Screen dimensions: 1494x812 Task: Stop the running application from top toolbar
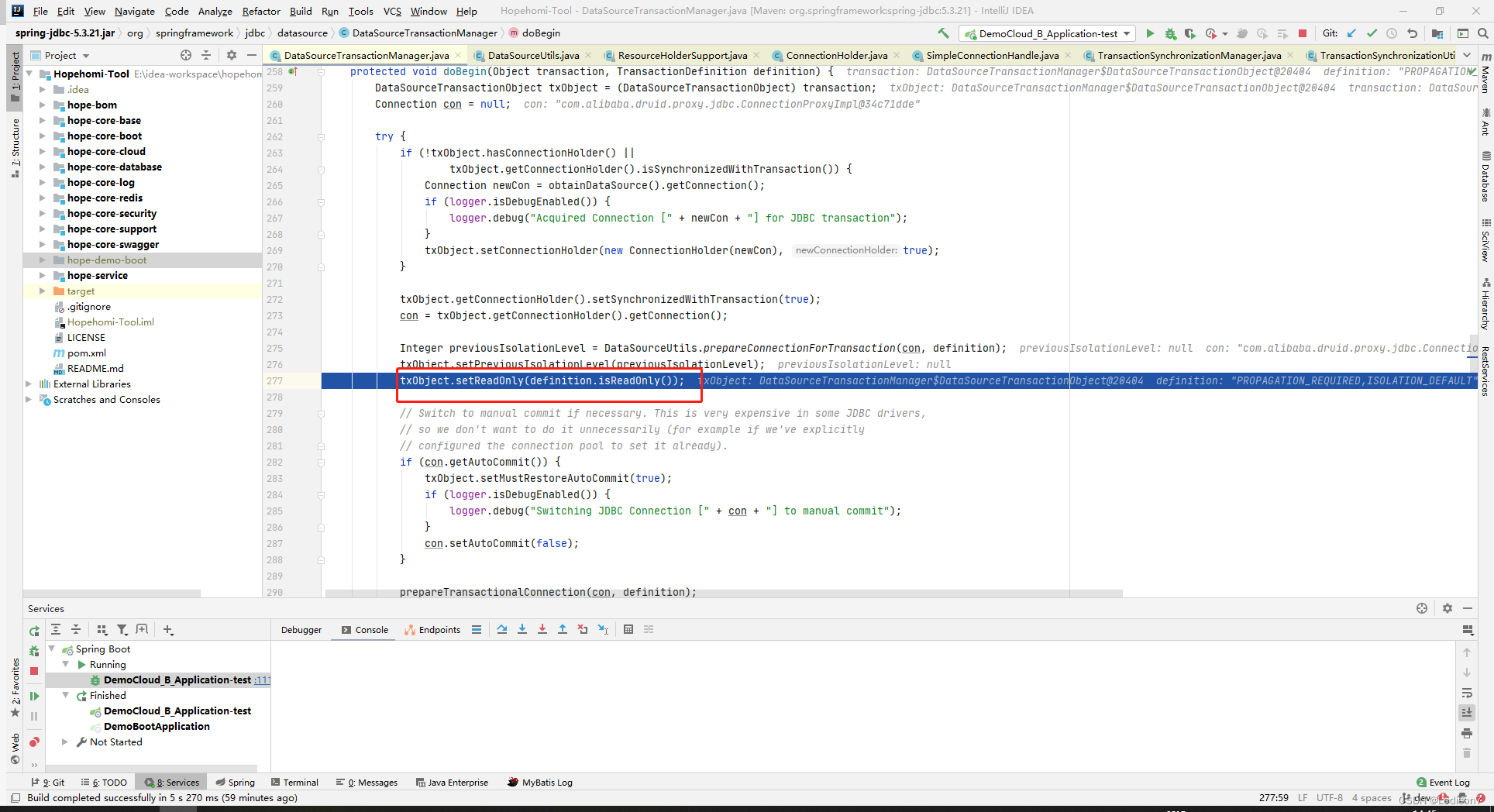point(1303,33)
